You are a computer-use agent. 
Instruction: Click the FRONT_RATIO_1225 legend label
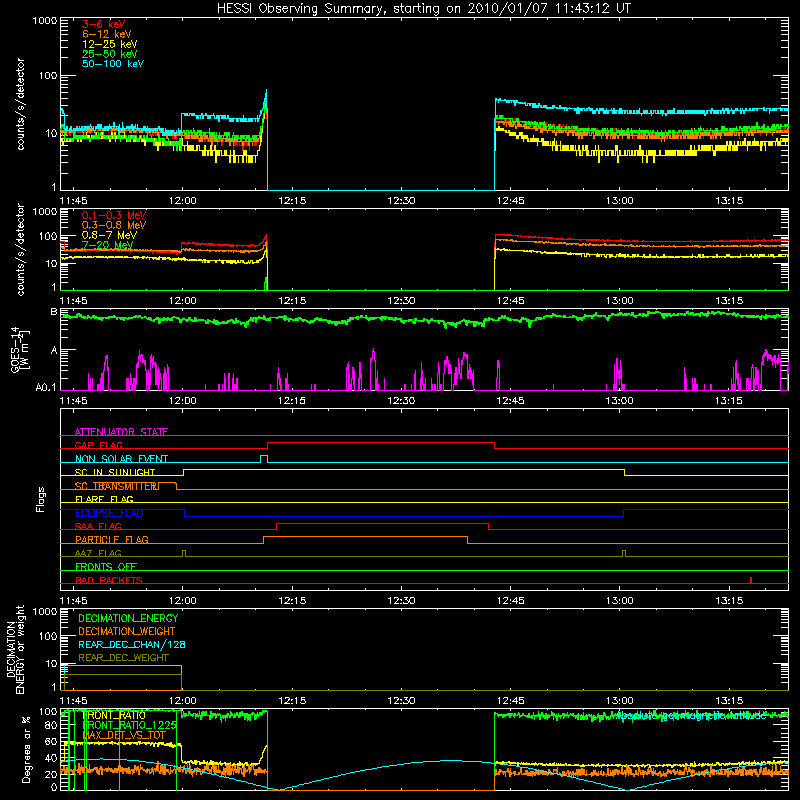[130, 725]
